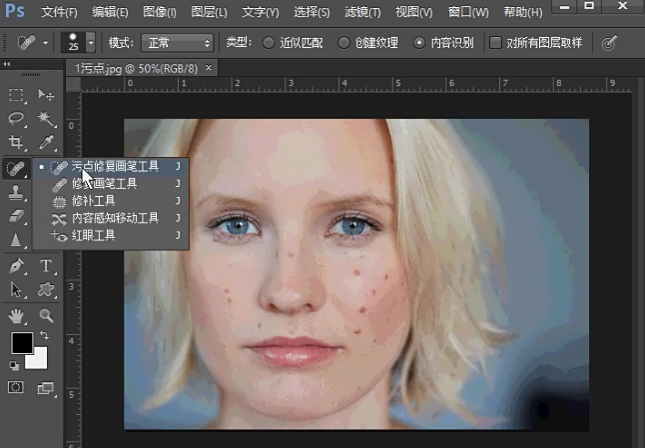Select the Clone Stamp tool

(16, 192)
